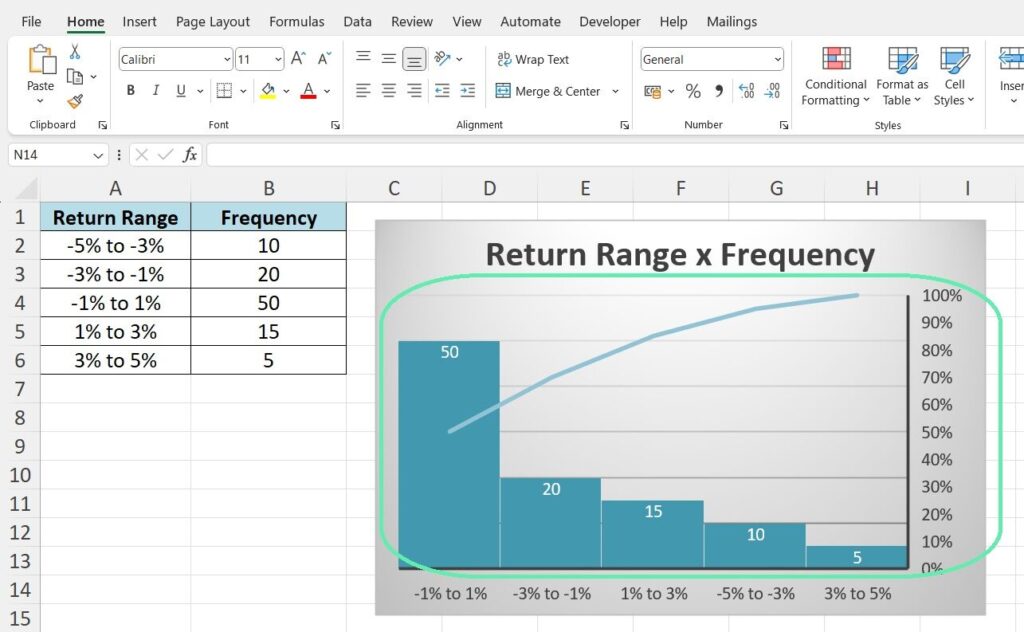
Task: Increase font size with the larger A
Action: (x=298, y=60)
